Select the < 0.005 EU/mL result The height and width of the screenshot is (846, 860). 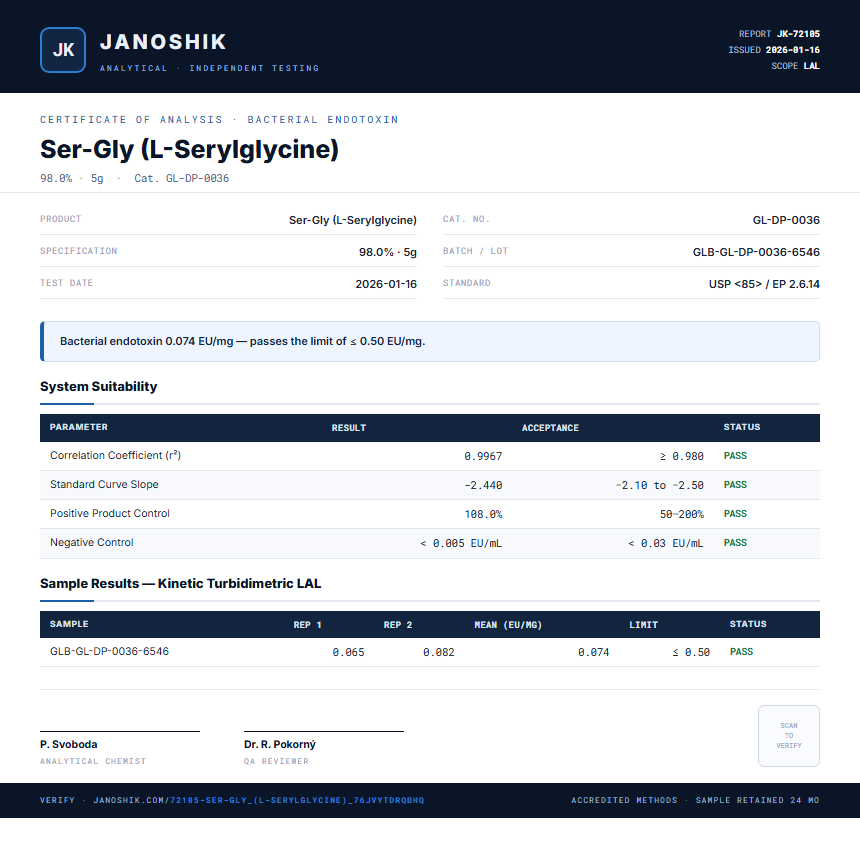461,543
